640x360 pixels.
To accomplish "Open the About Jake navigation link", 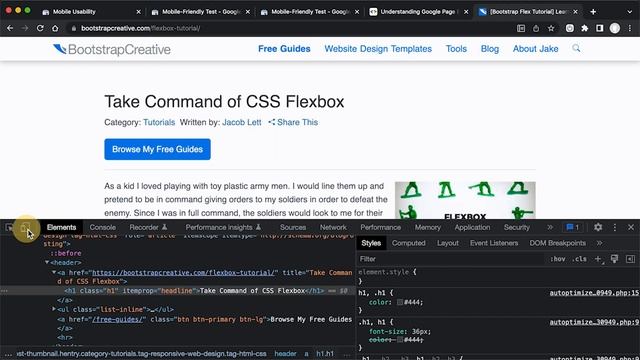I will point(536,49).
